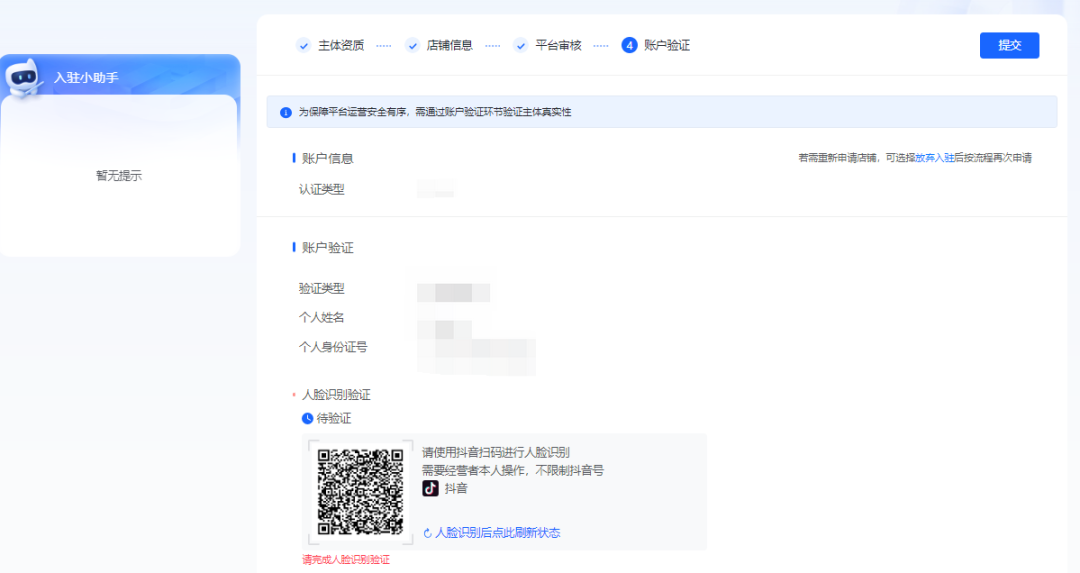Click the 认证类型 label
The width and height of the screenshot is (1080, 573).
(x=321, y=189)
